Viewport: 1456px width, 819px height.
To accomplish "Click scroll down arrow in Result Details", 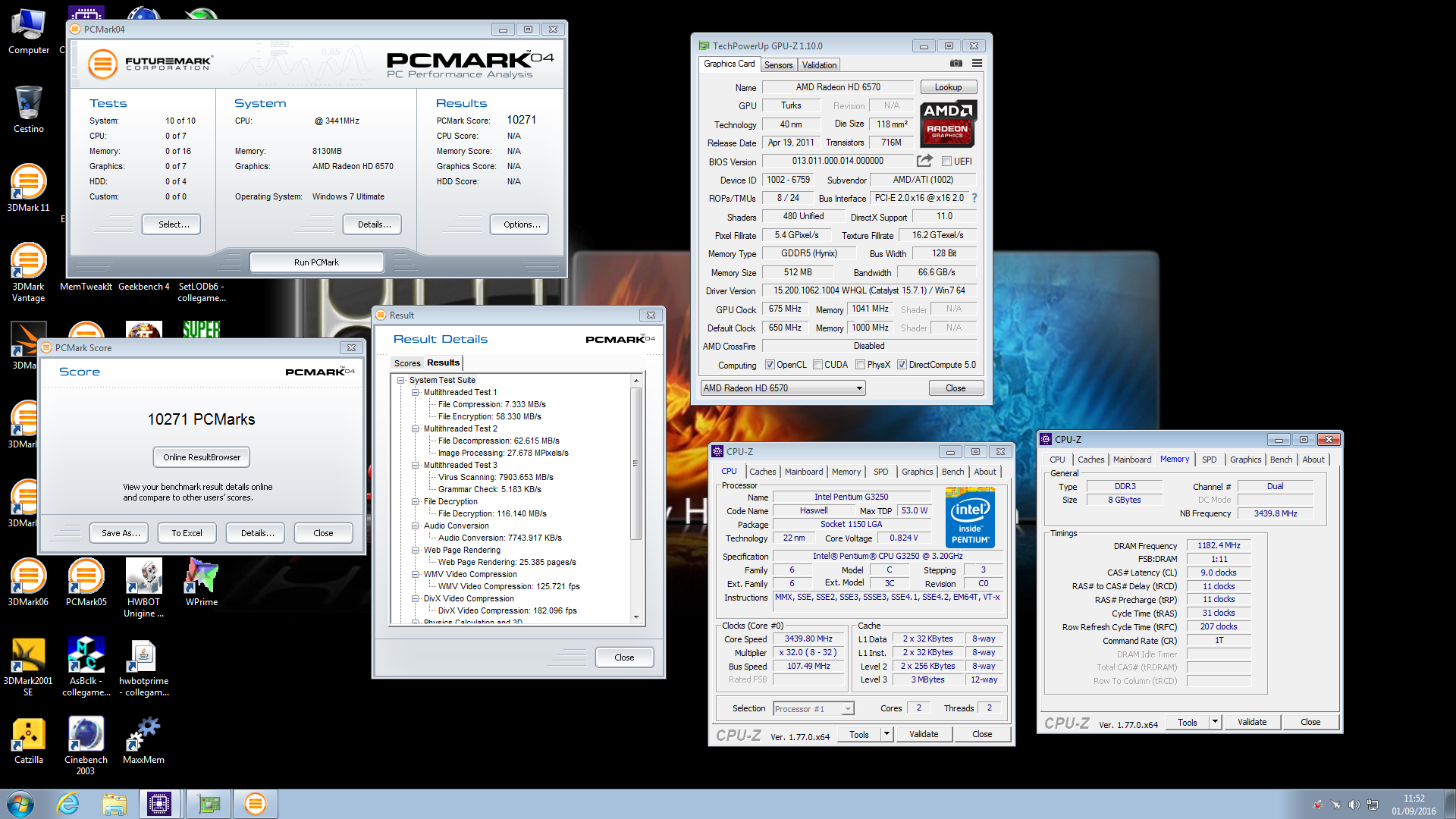I will (x=636, y=618).
